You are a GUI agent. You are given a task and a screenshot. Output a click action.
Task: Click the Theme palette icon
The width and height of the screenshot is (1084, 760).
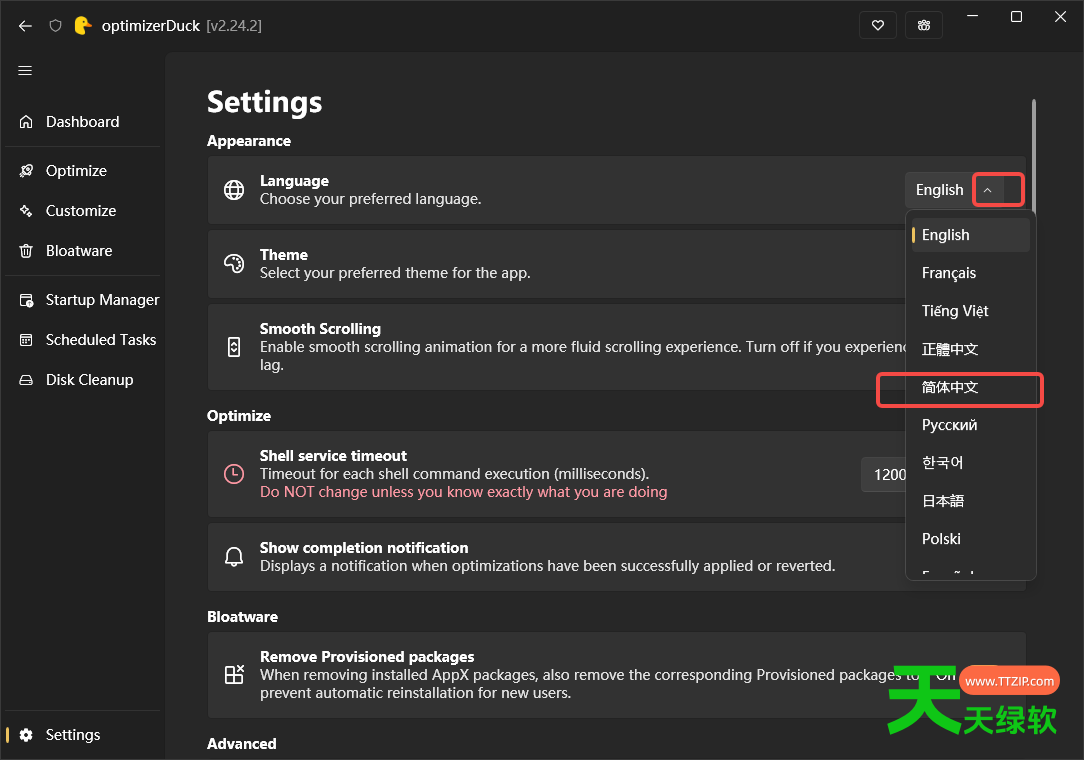(234, 263)
